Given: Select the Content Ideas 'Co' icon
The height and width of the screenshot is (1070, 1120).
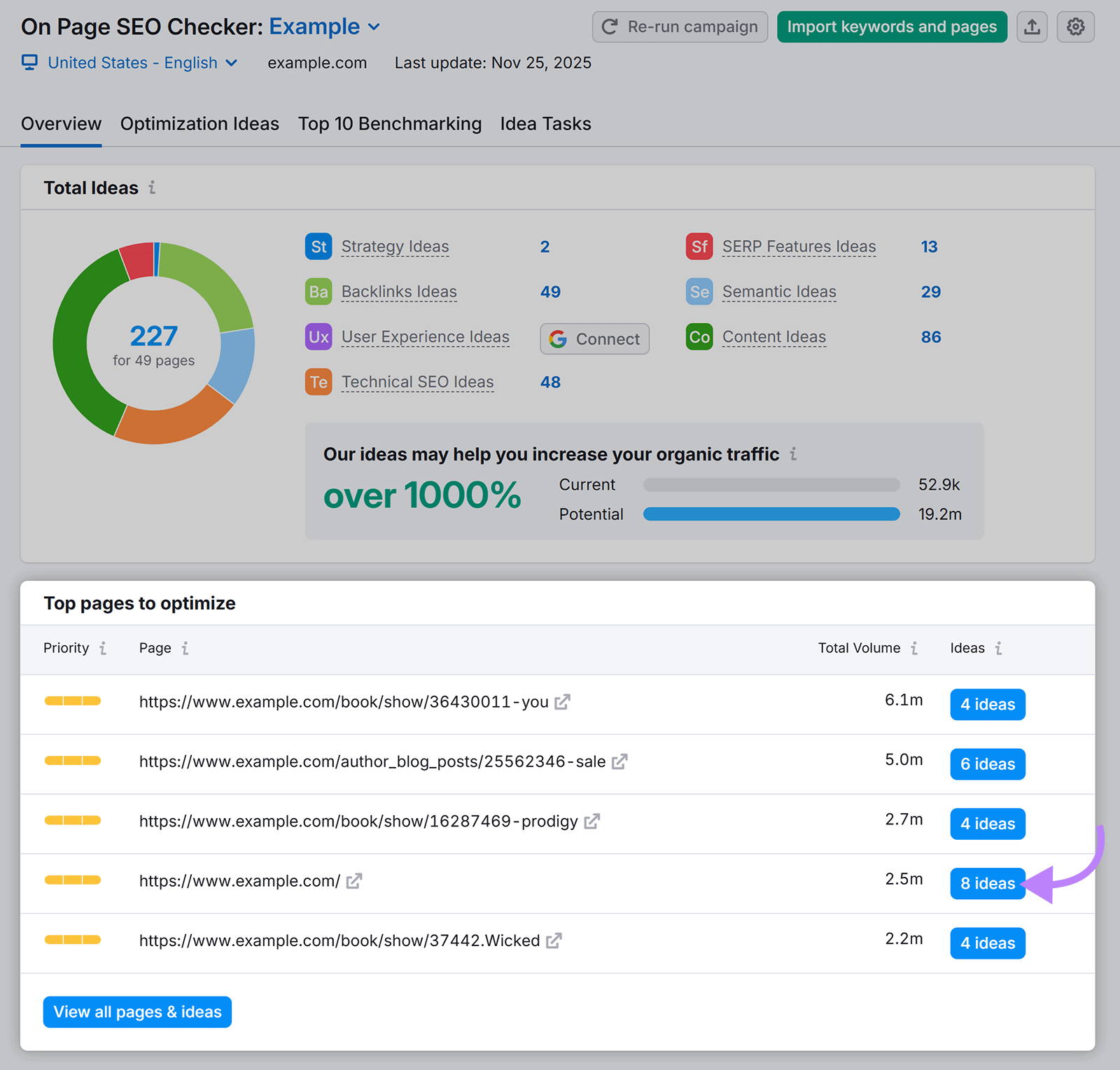Looking at the screenshot, I should [699, 337].
